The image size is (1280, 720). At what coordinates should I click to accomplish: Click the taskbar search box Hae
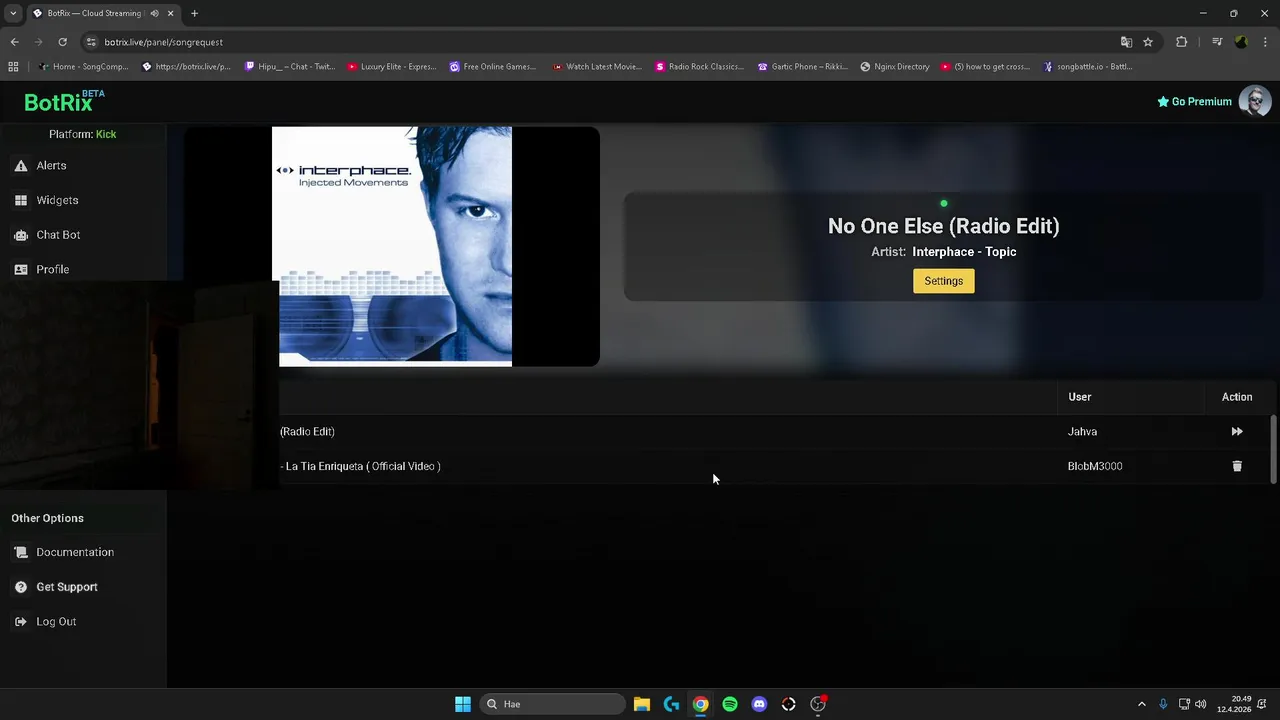[x=553, y=704]
